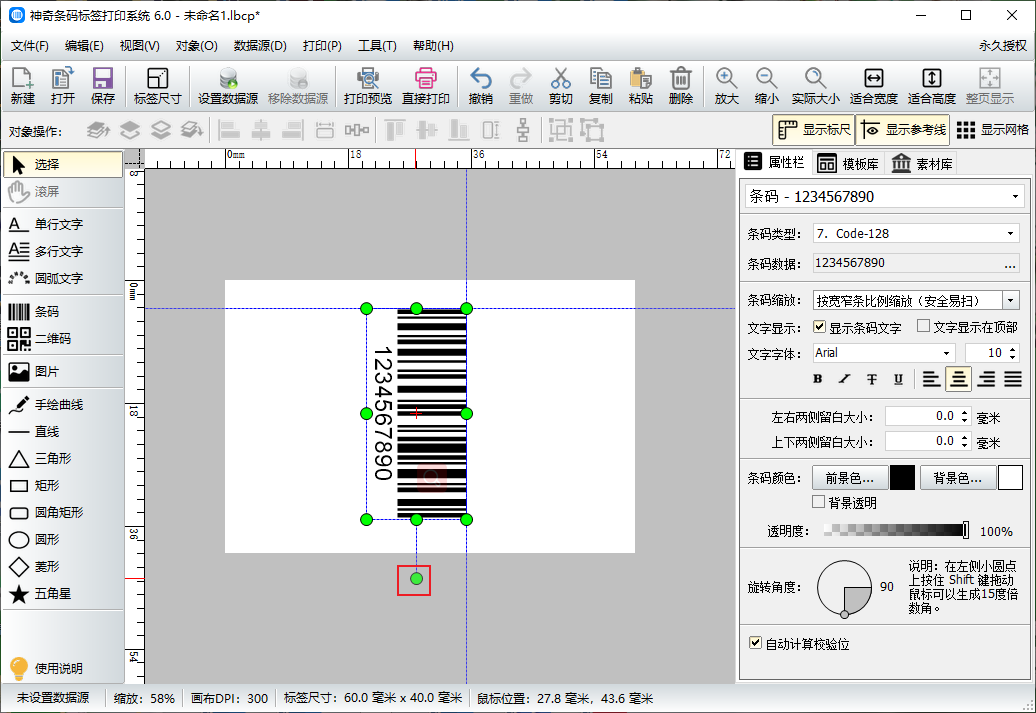Click the transparency (透明度) slider bar

tap(895, 531)
